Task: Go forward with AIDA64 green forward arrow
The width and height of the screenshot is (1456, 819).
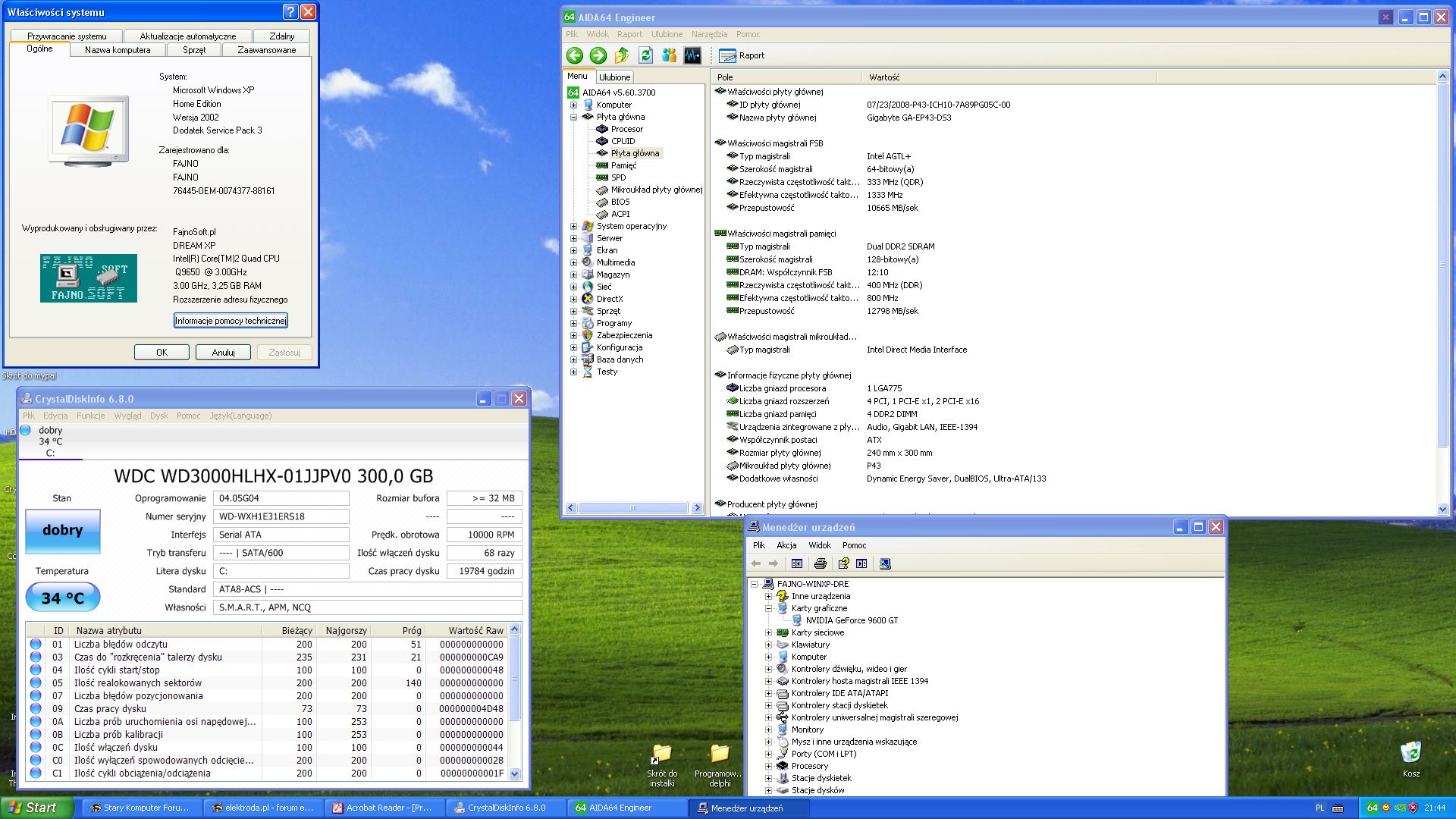Action: click(x=598, y=55)
